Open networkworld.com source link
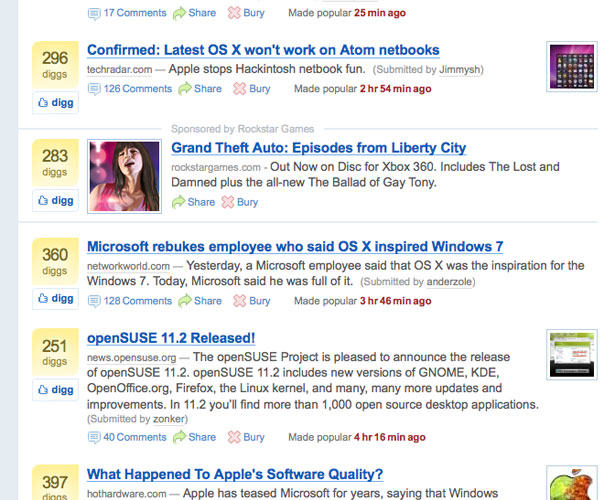Screen dimensions: 615x500 point(128,266)
